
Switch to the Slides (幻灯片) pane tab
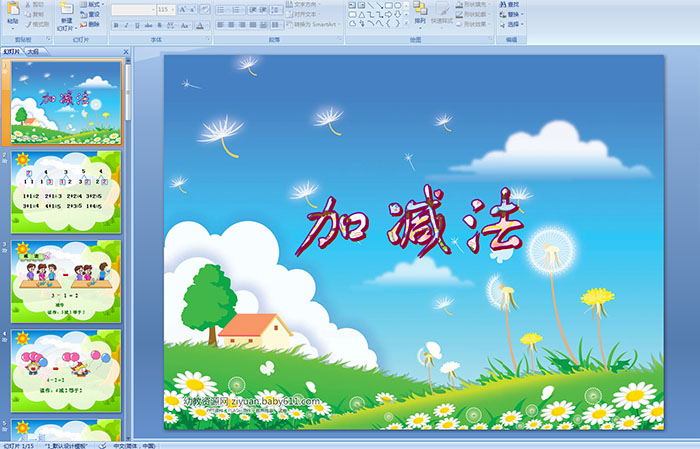click(x=12, y=49)
